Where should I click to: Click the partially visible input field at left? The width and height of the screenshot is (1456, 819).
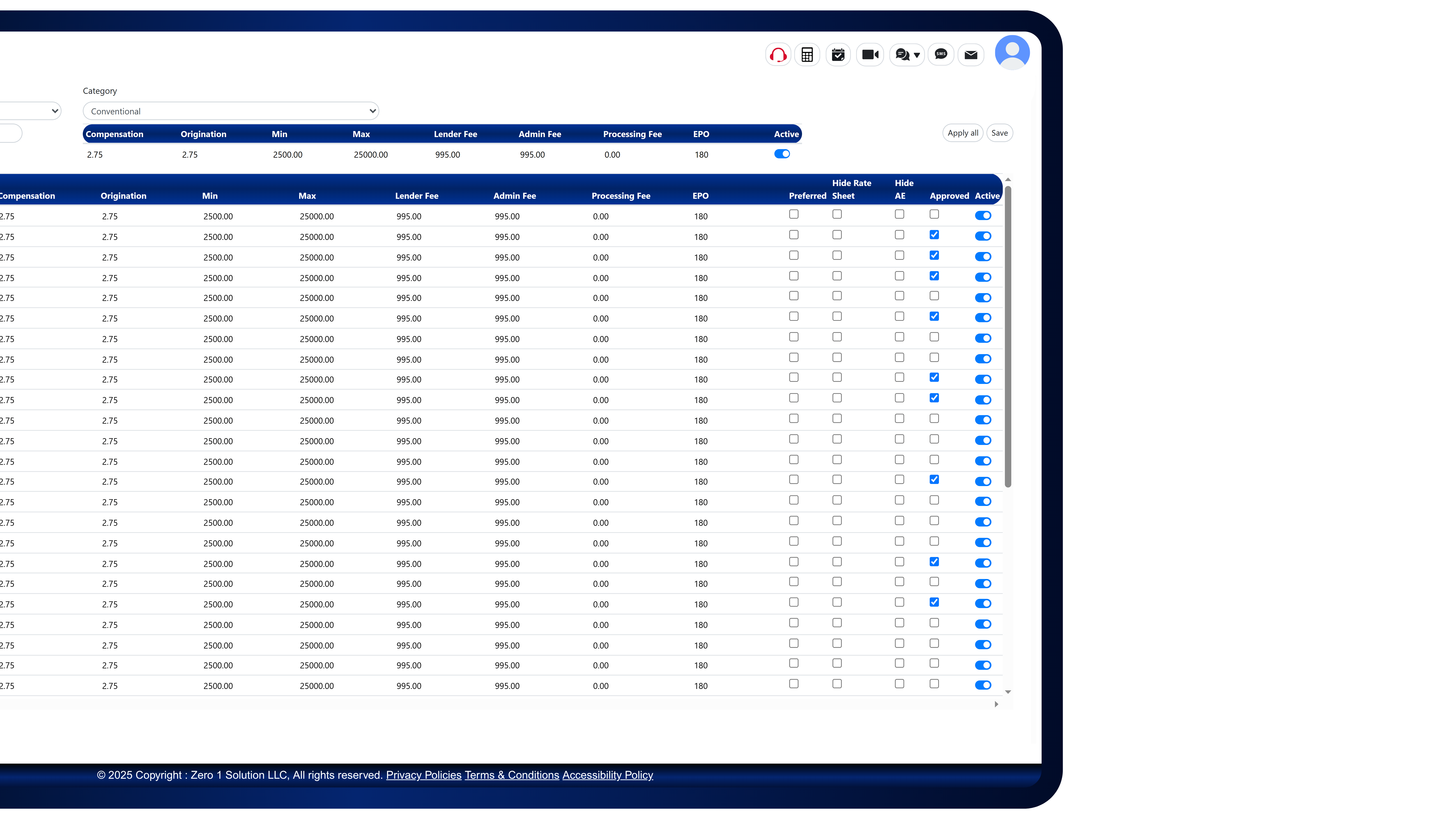pos(11,133)
